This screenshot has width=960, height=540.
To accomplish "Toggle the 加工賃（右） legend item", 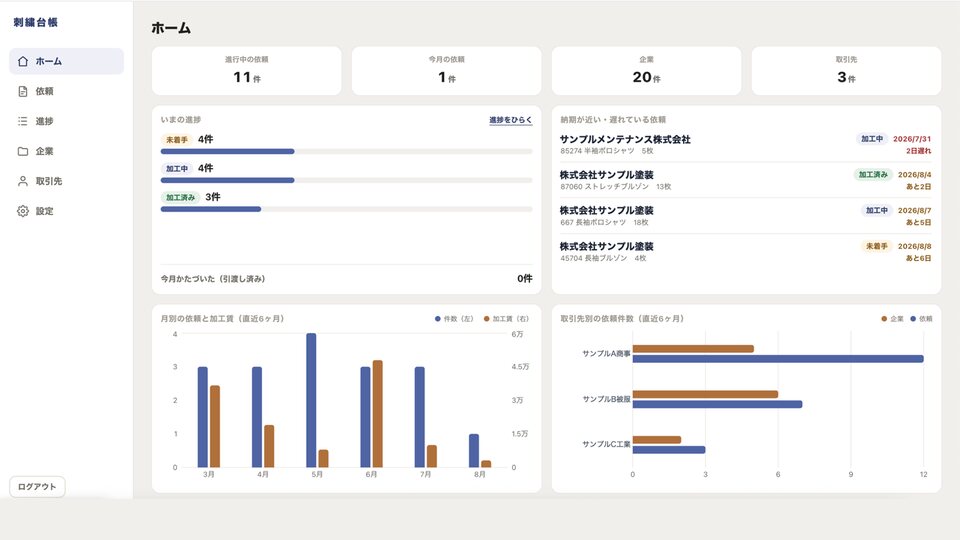I will 506,318.
